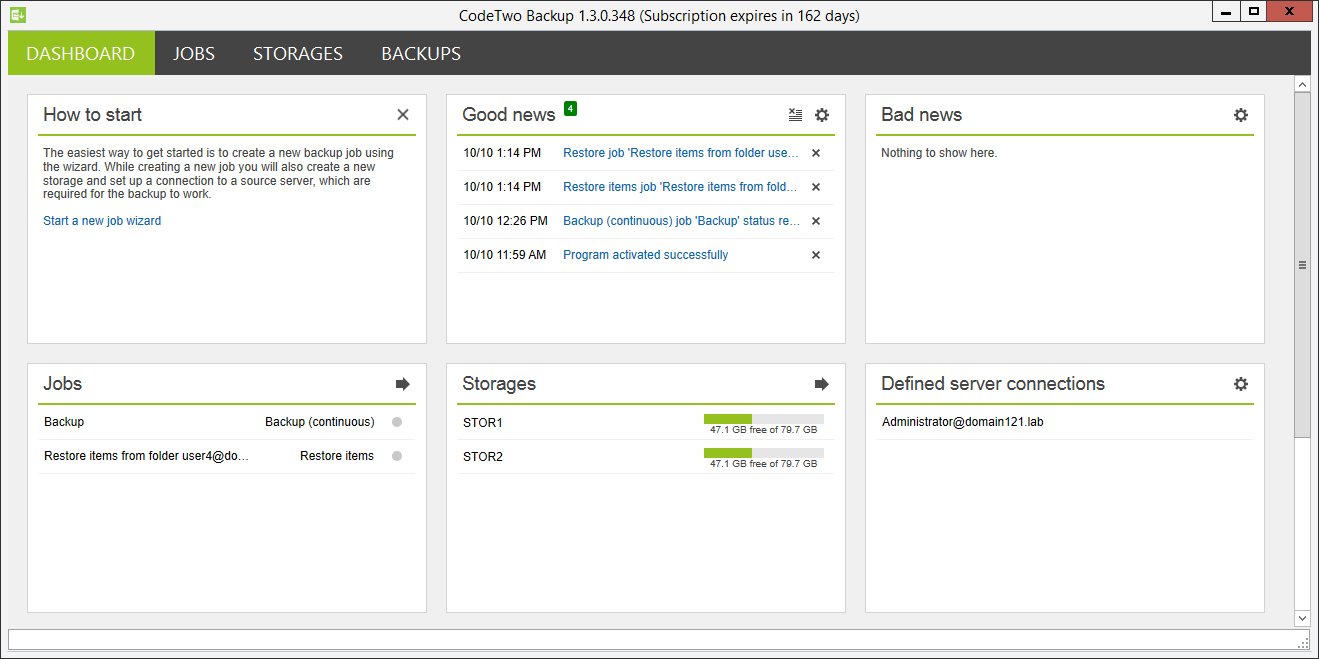
Task: Open 'Restore job' news link
Action: 681,153
